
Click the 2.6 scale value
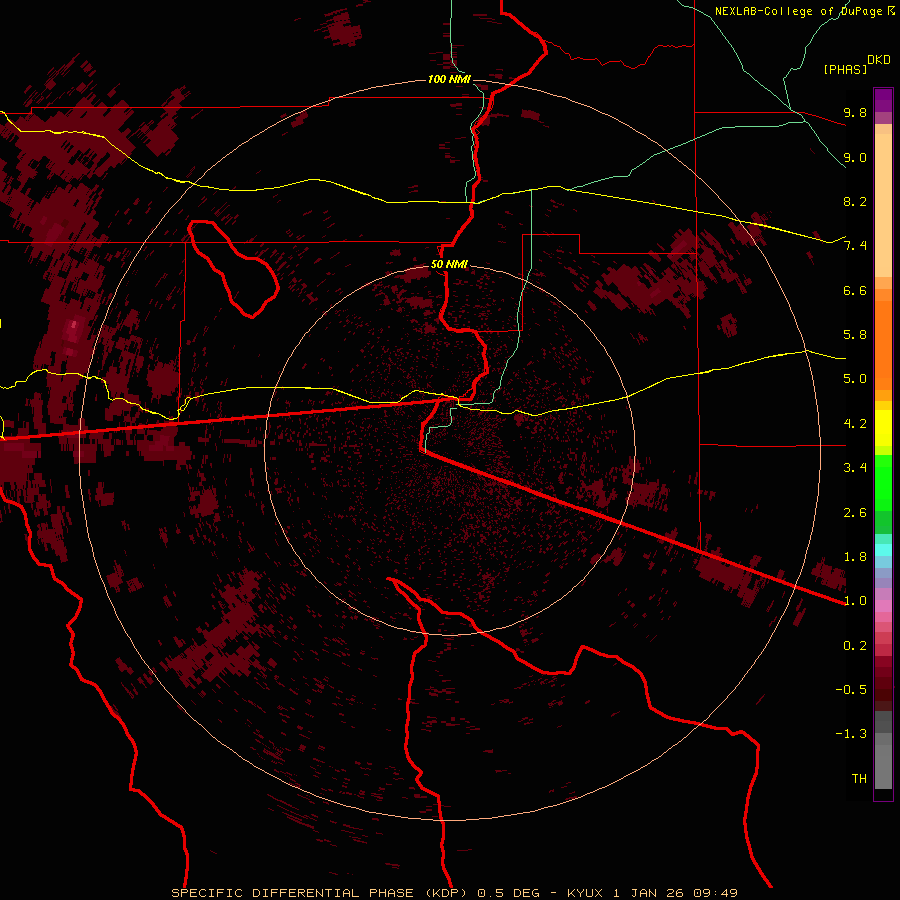click(855, 513)
